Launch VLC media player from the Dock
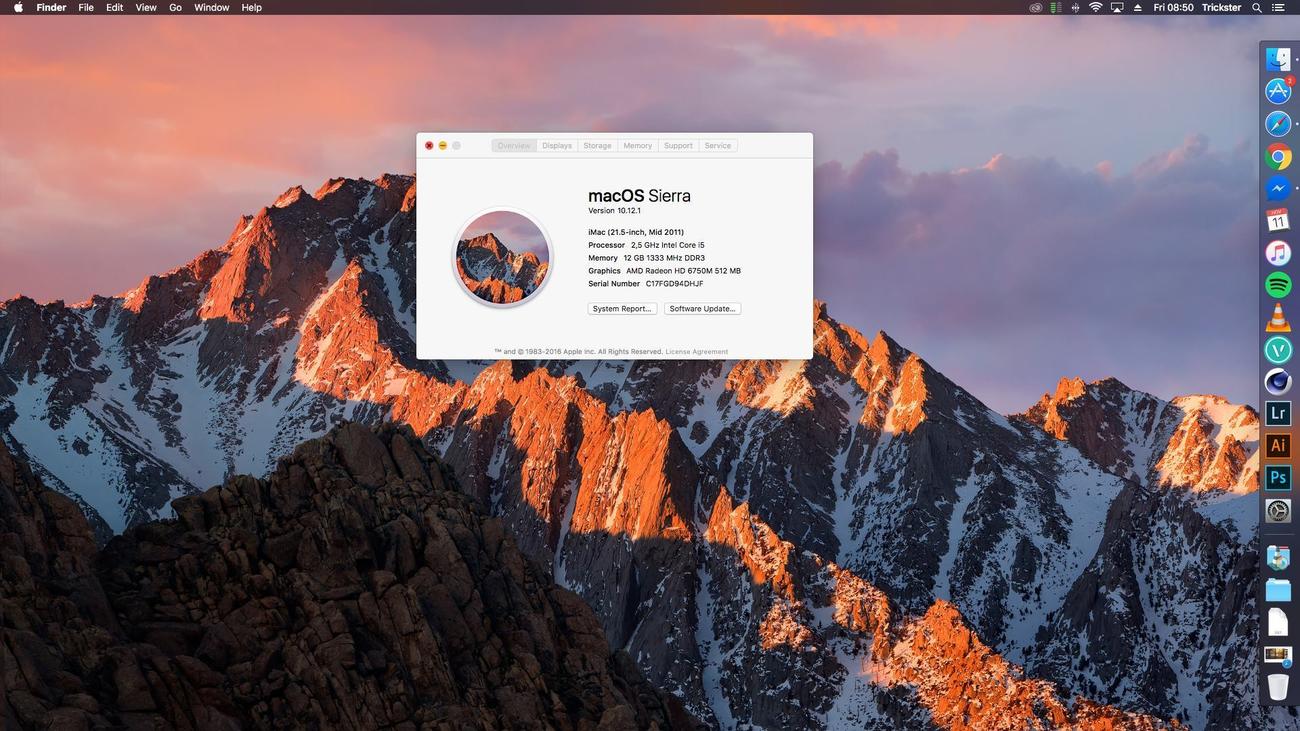Viewport: 1300px width, 731px height. point(1278,318)
